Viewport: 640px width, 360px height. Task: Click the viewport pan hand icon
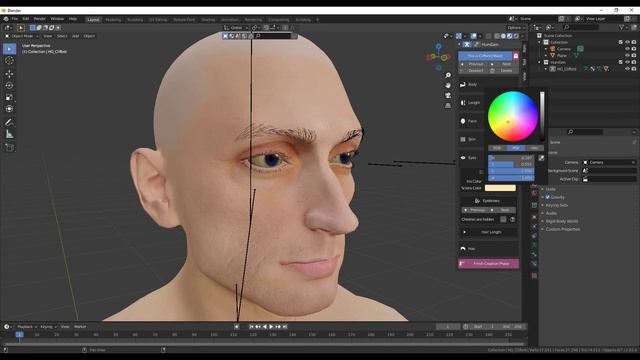448,85
